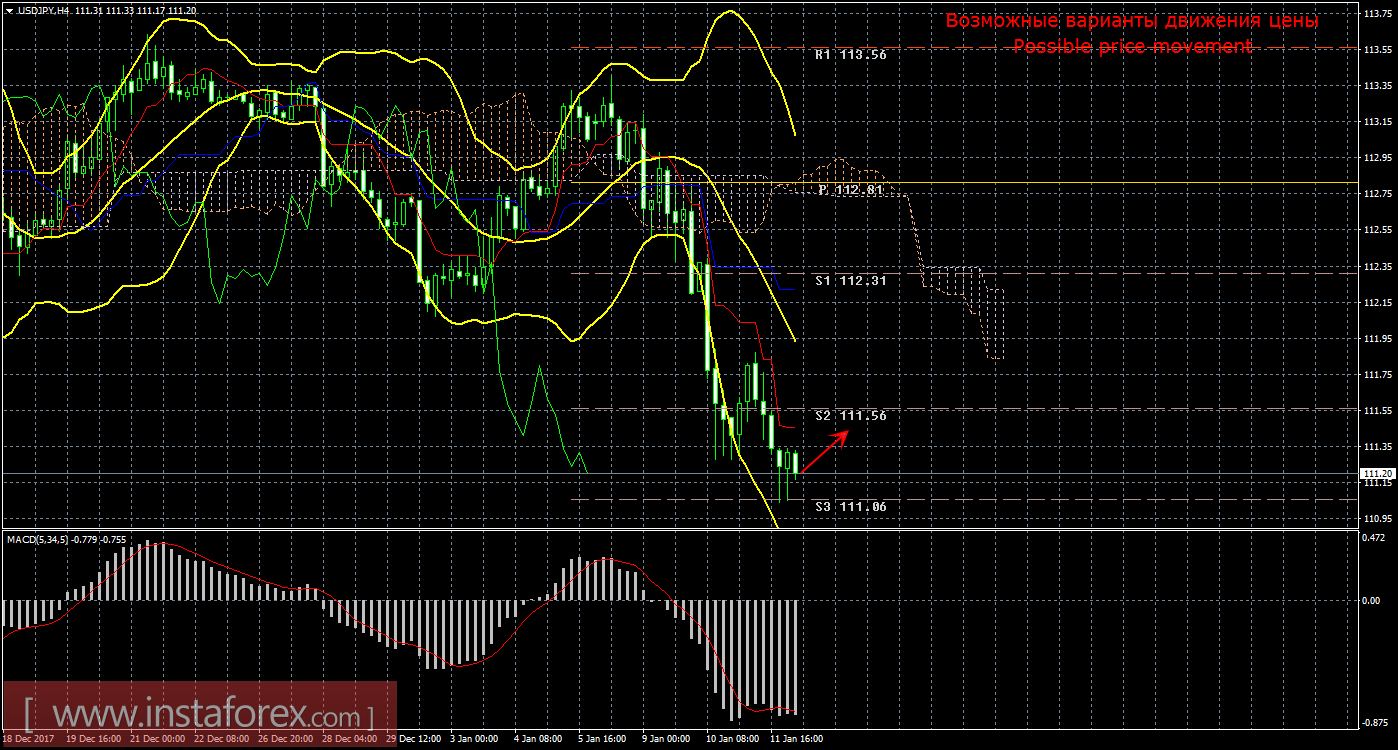
Task: Click the Russian red heading text
Action: [1132, 21]
